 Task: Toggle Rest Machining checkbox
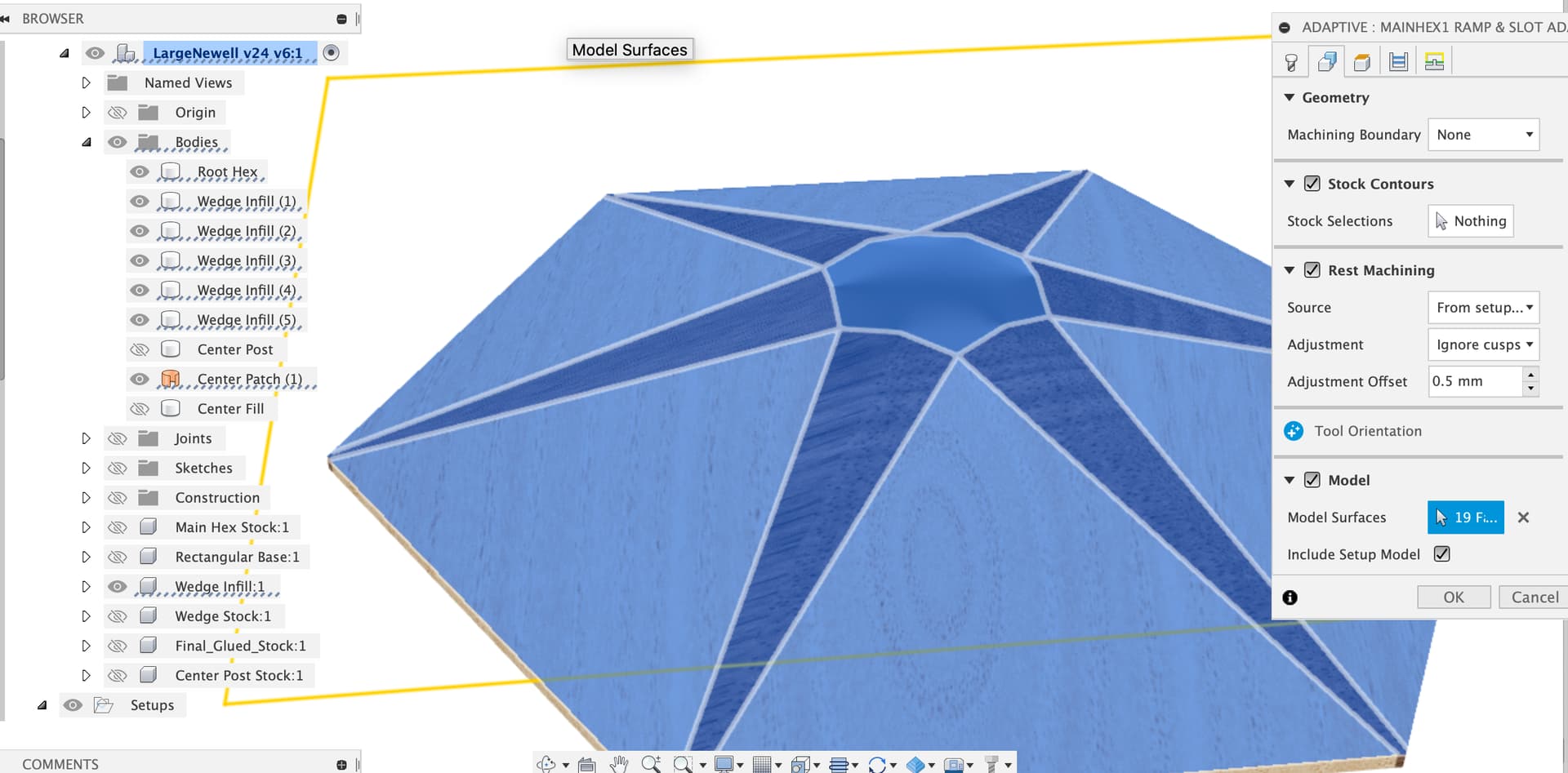1312,270
